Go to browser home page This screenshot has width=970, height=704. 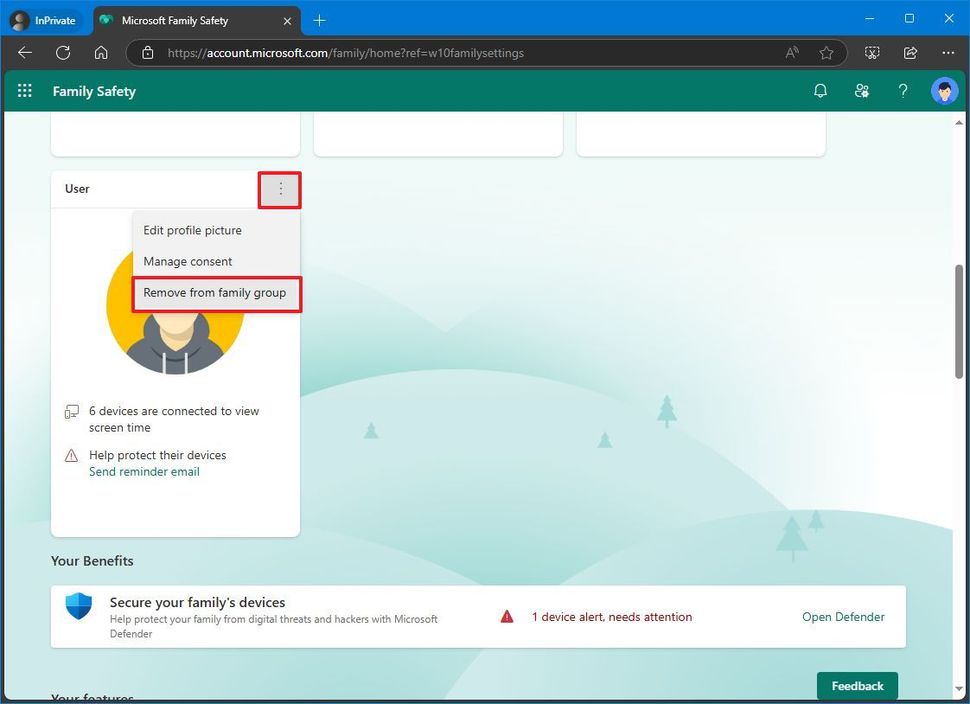101,53
